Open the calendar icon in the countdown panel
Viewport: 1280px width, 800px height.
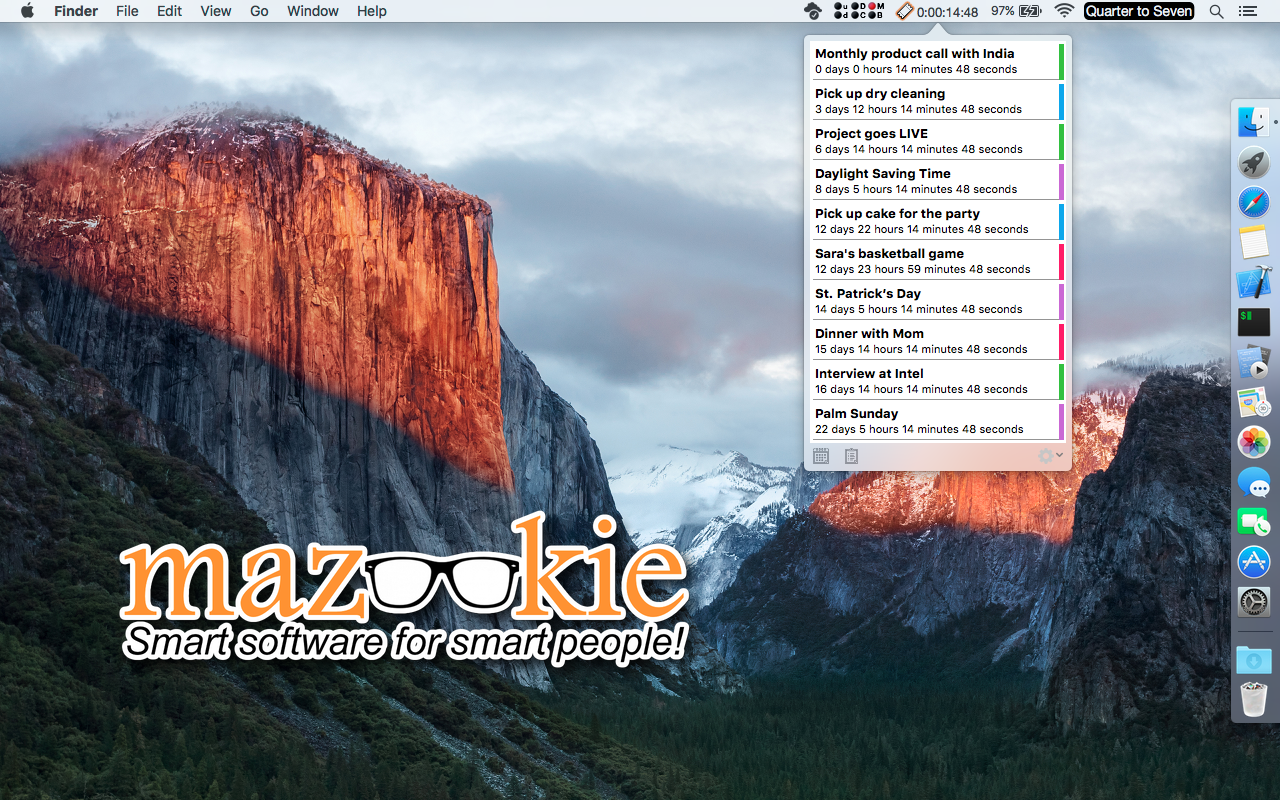(x=821, y=456)
